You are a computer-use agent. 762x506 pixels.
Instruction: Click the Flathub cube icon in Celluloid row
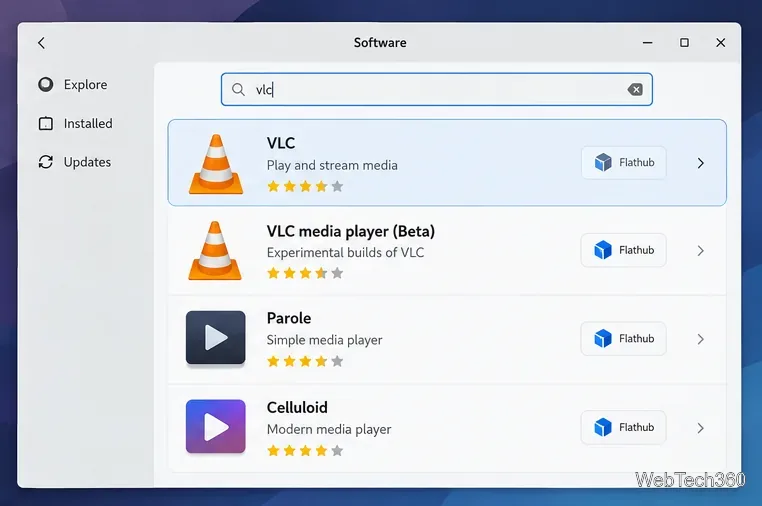603,427
